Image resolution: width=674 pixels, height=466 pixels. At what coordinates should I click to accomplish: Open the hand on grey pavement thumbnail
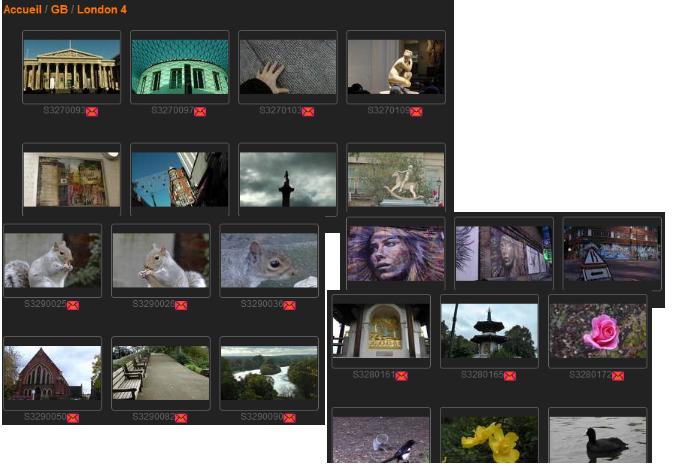(288, 67)
